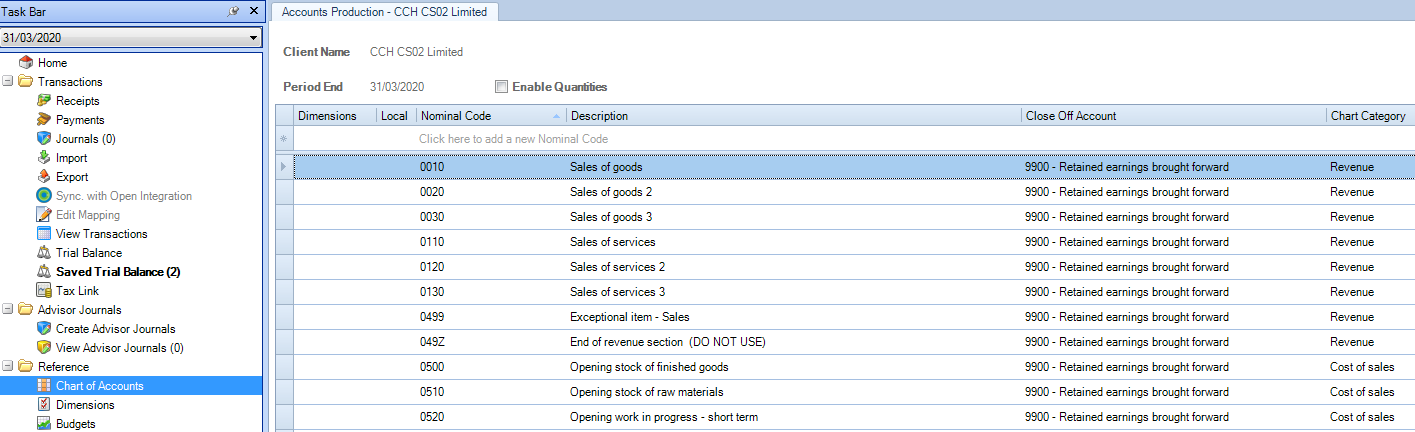Viewport: 1415px width, 432px height.
Task: Click the Budgets chart icon
Action: coord(44,424)
